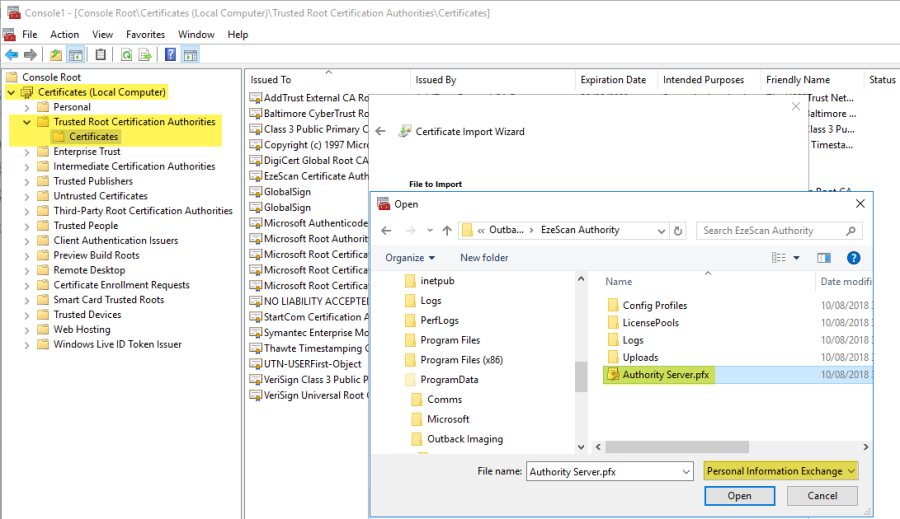The image size is (900, 519).
Task: Click back arrow in Certificate Import Wizard
Action: [381, 131]
